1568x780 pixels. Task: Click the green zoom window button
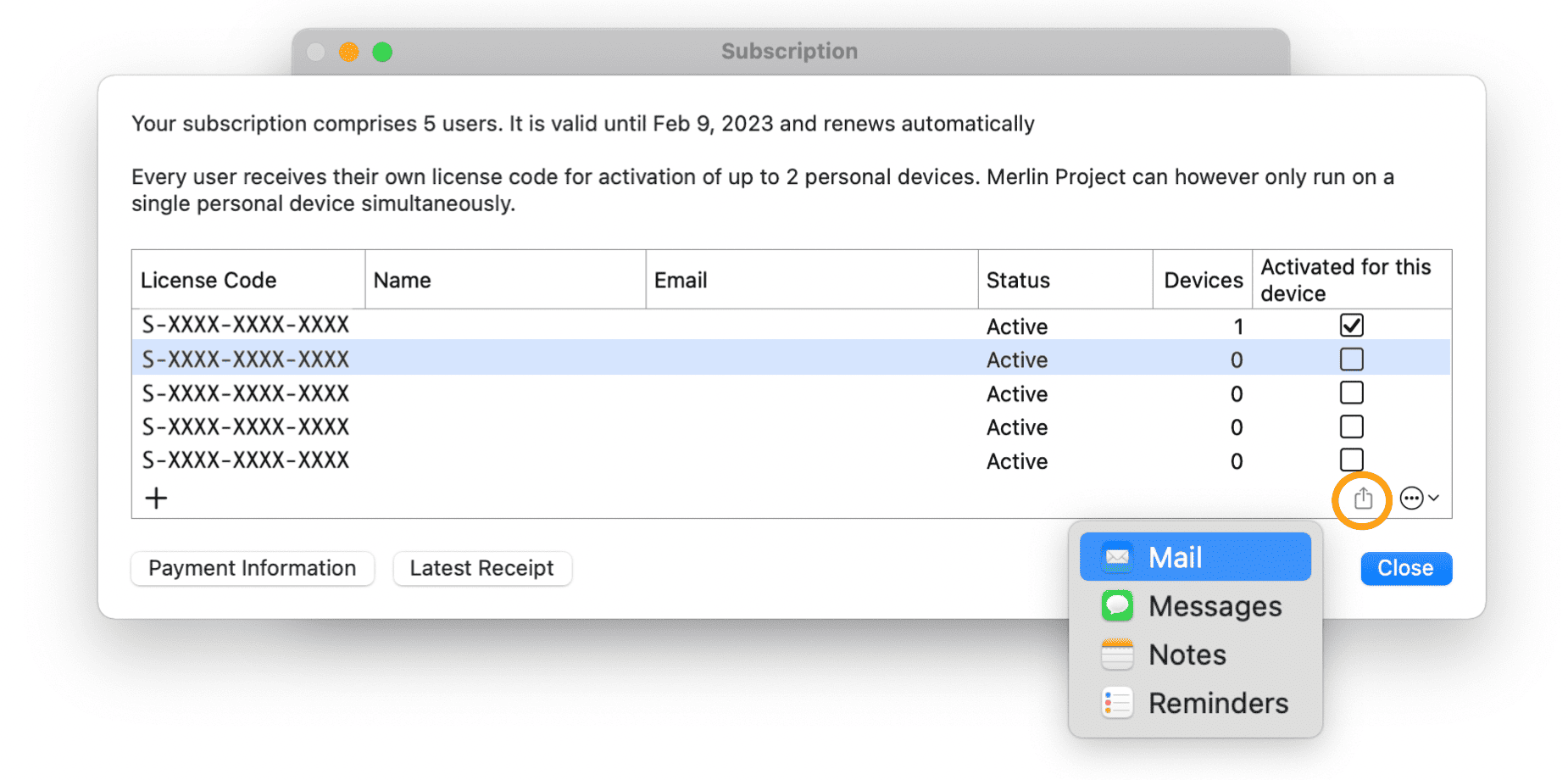tap(382, 53)
